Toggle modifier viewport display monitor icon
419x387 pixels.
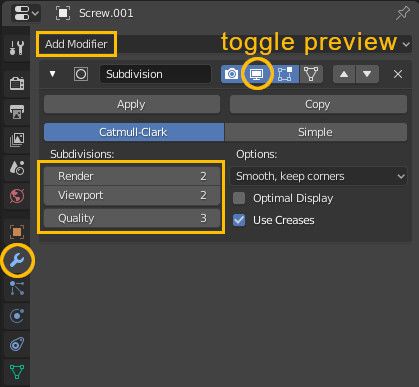pyautogui.click(x=257, y=74)
